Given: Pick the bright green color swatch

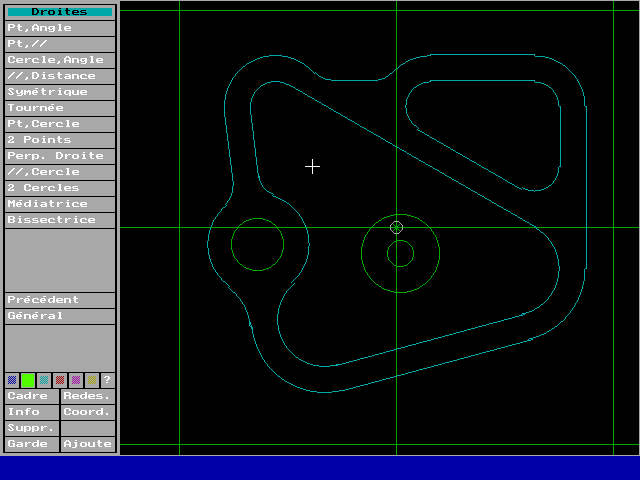Looking at the screenshot, I should [x=28, y=380].
